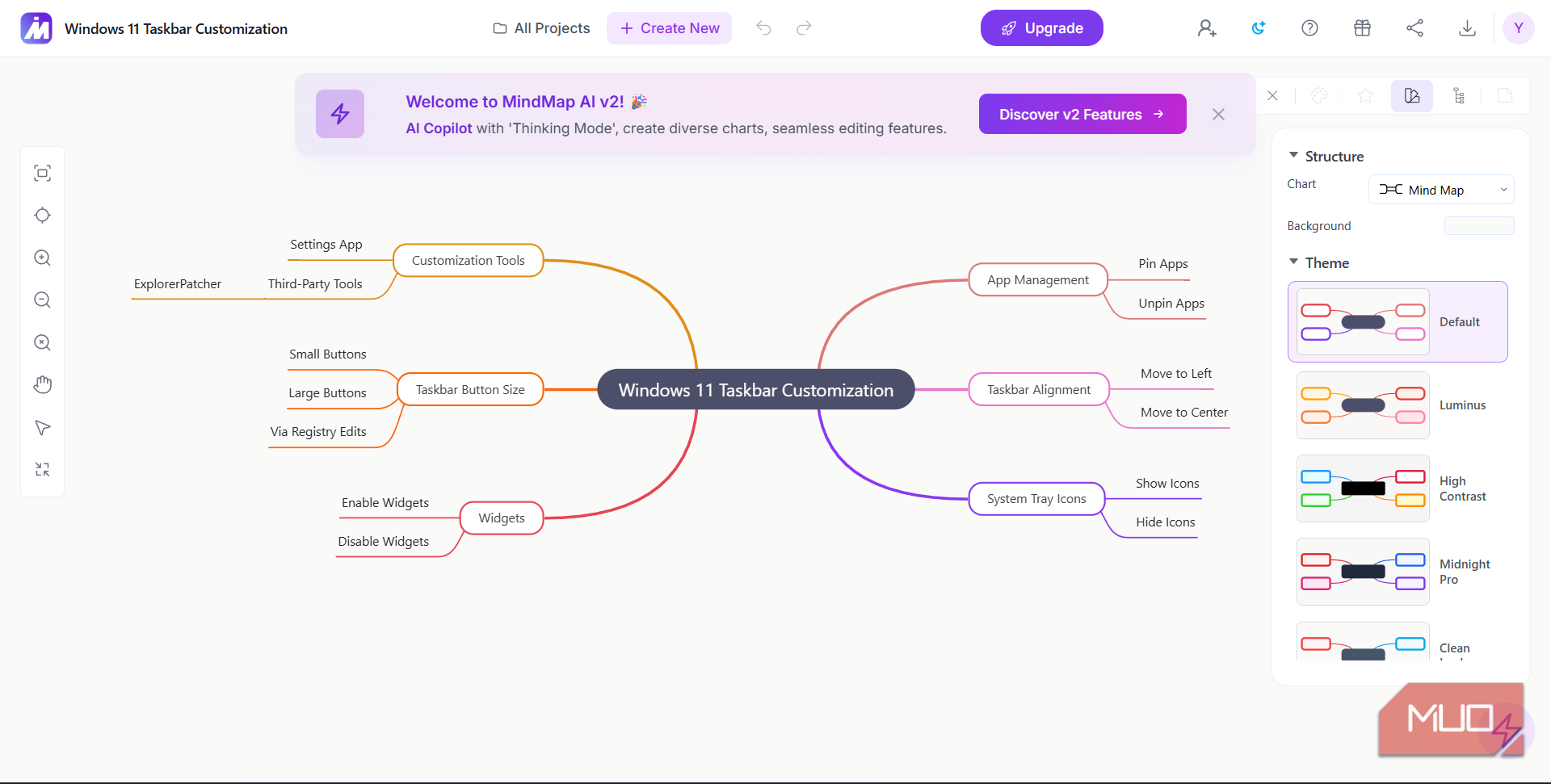Click the zoom out magnifier icon
Viewport: 1551px width, 784px height.
pos(43,300)
